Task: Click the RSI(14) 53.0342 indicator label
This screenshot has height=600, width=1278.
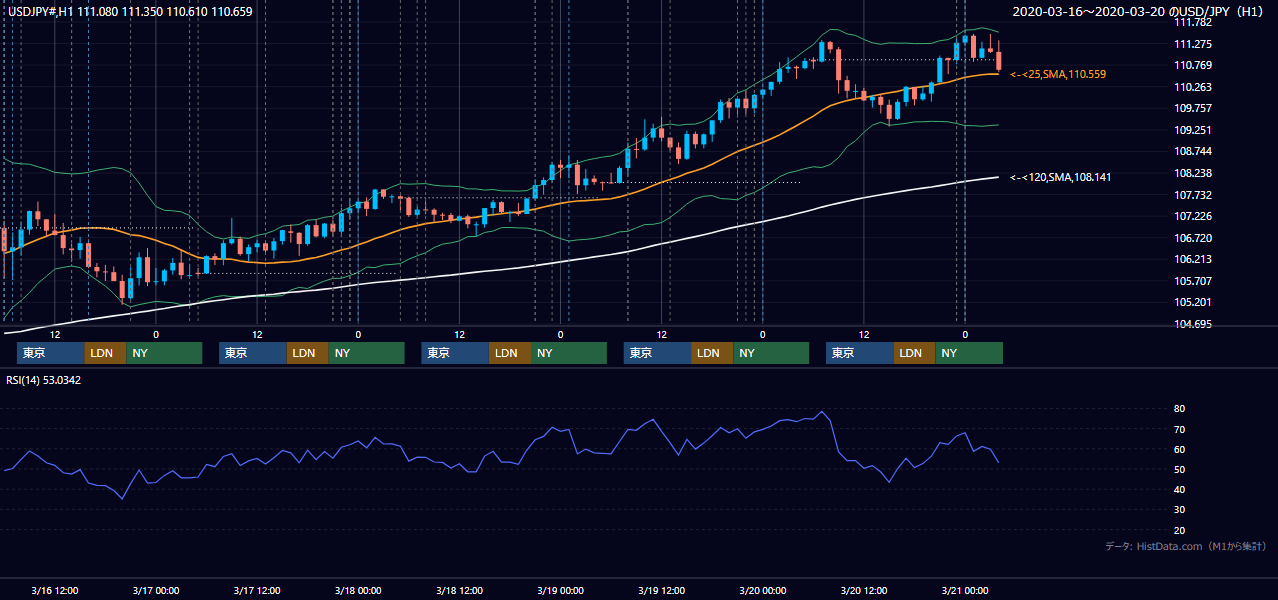Action: tap(44, 379)
